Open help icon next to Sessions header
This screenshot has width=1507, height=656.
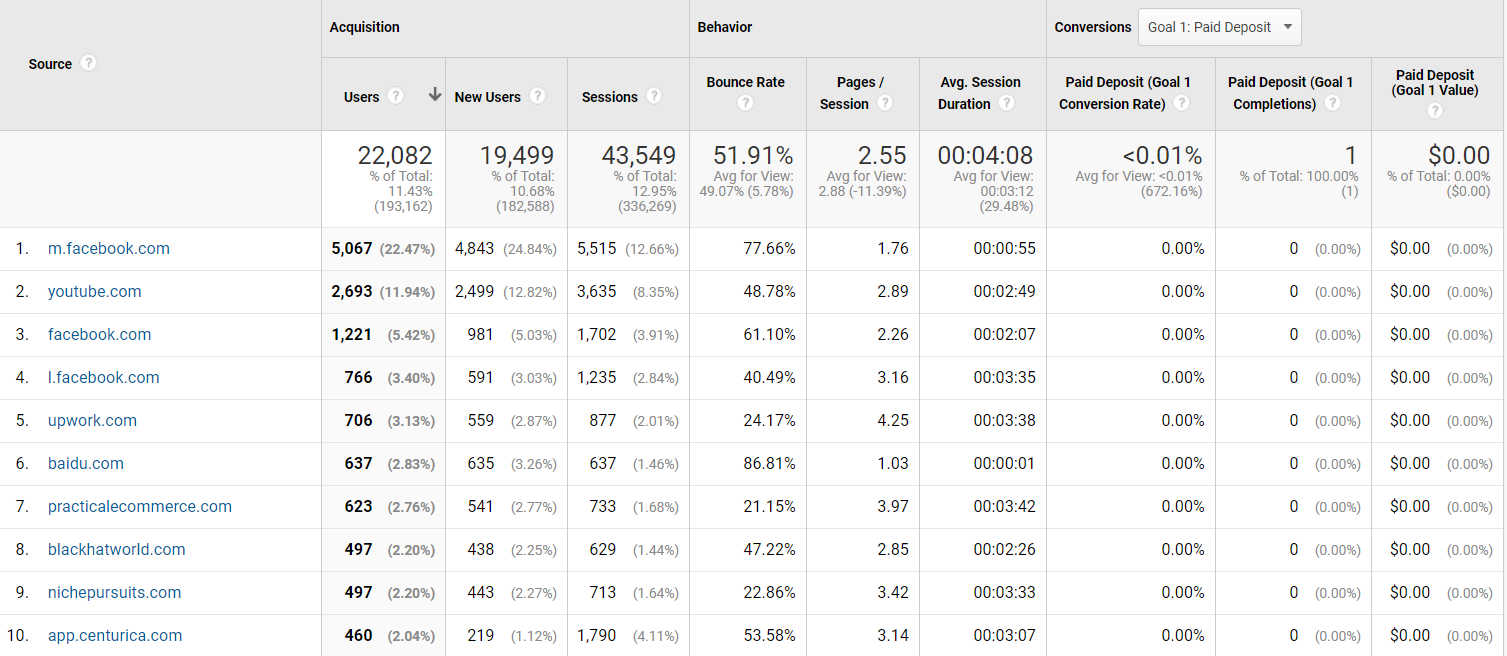[x=654, y=96]
